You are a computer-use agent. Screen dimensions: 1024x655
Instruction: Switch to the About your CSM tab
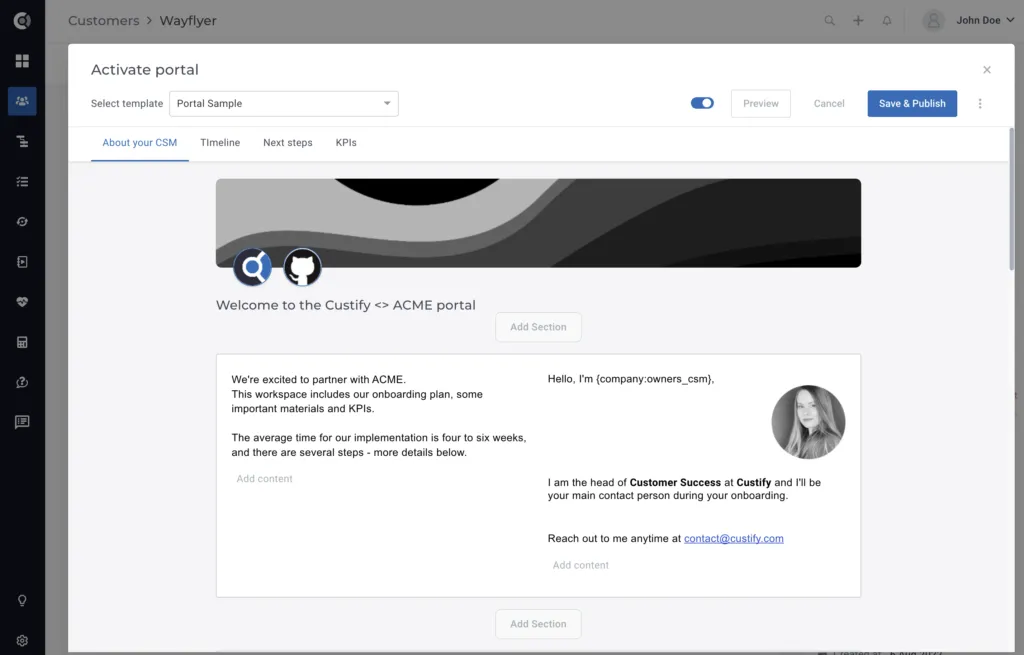click(140, 142)
